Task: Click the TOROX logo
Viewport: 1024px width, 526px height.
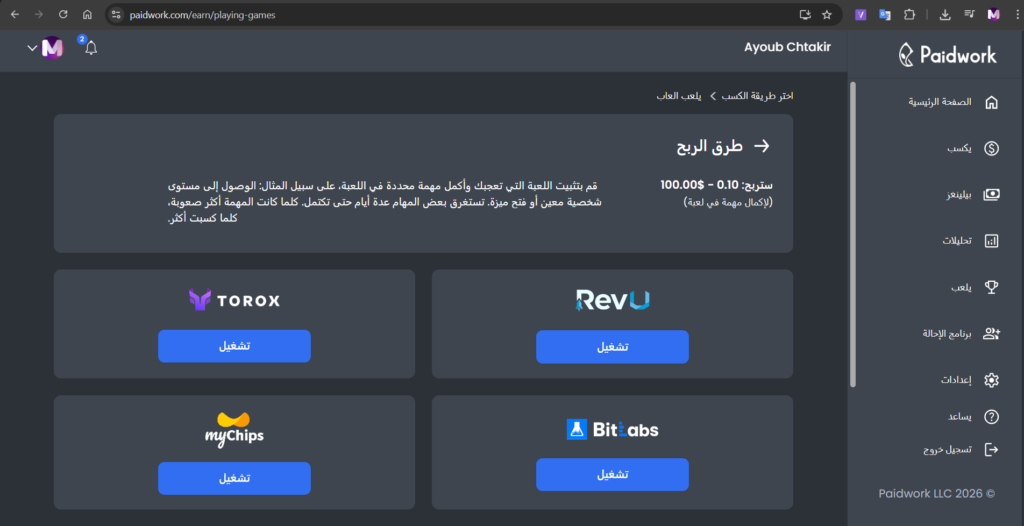Action: point(234,300)
